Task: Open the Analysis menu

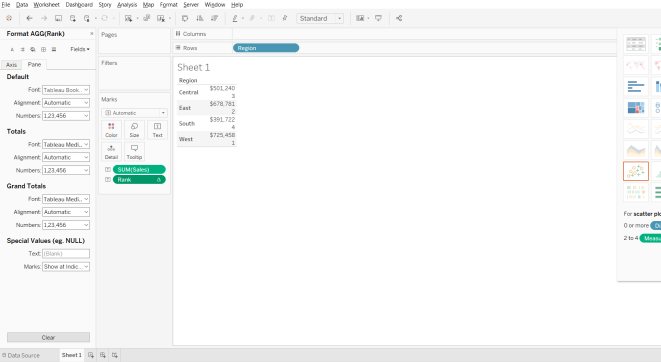Action: tap(127, 5)
